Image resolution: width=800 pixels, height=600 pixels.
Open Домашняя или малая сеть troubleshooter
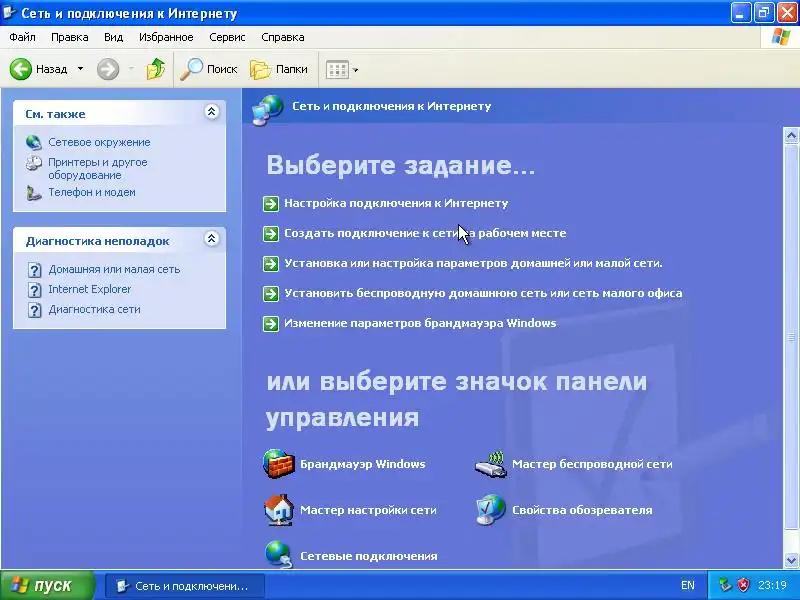point(114,269)
